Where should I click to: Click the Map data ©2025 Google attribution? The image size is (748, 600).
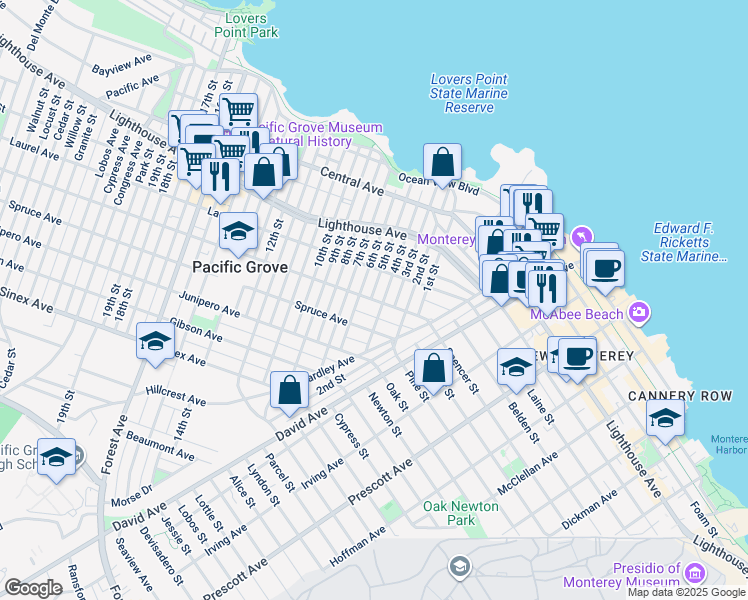tap(687, 592)
